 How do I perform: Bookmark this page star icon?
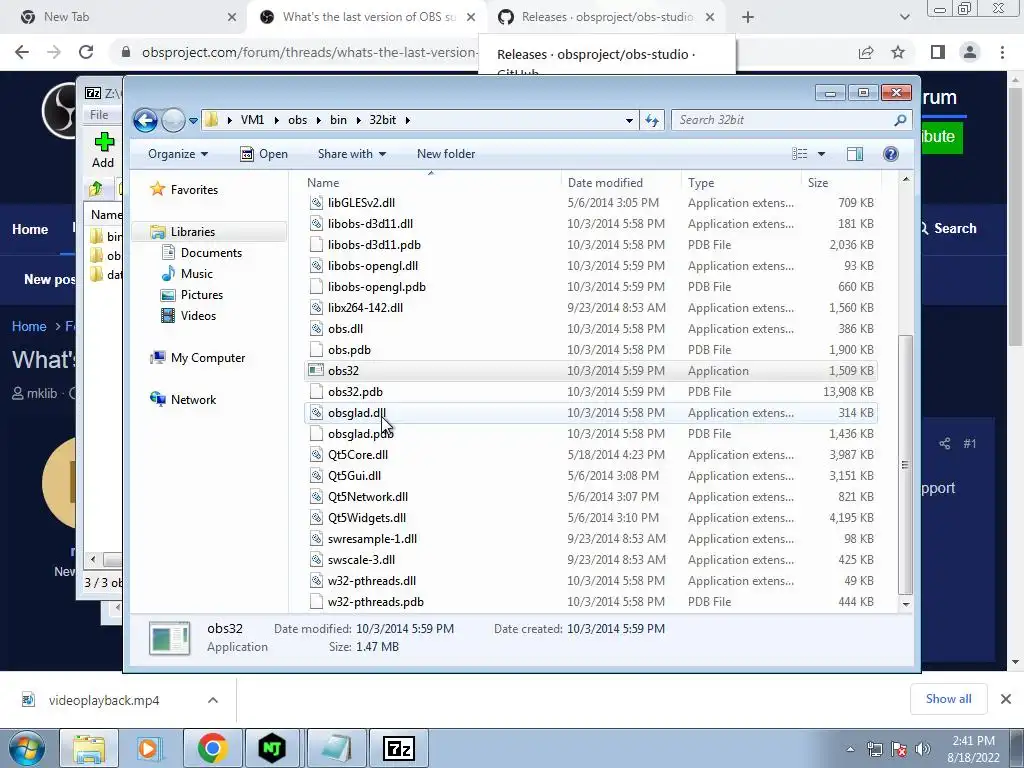coord(898,52)
